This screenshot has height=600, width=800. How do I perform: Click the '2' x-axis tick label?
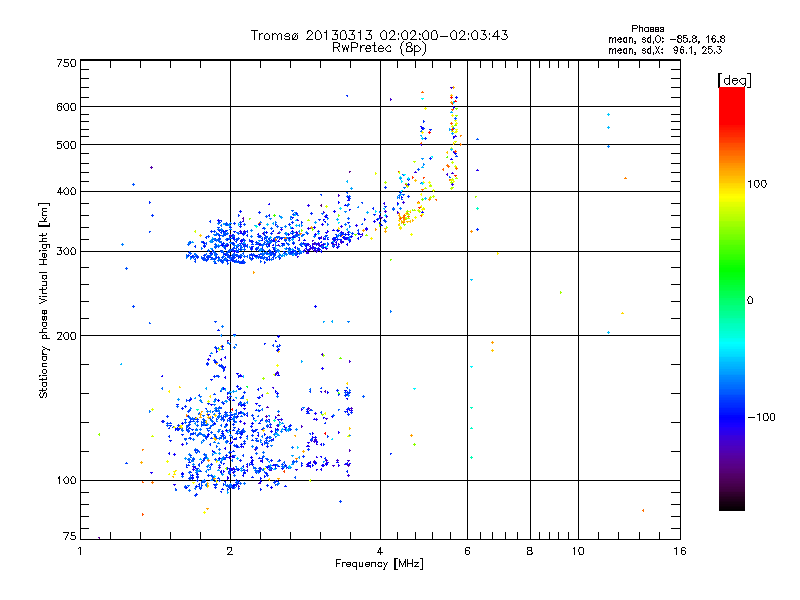[x=230, y=551]
